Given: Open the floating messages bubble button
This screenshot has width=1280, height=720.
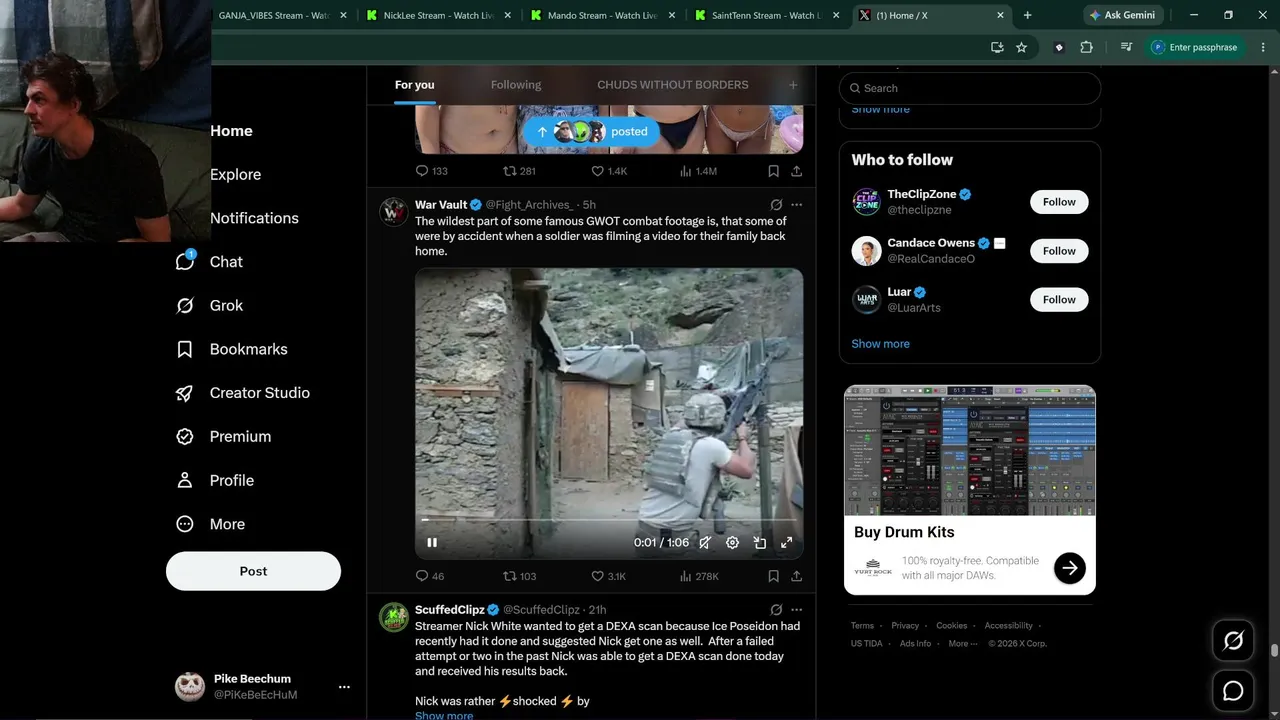Looking at the screenshot, I should click(x=1234, y=691).
